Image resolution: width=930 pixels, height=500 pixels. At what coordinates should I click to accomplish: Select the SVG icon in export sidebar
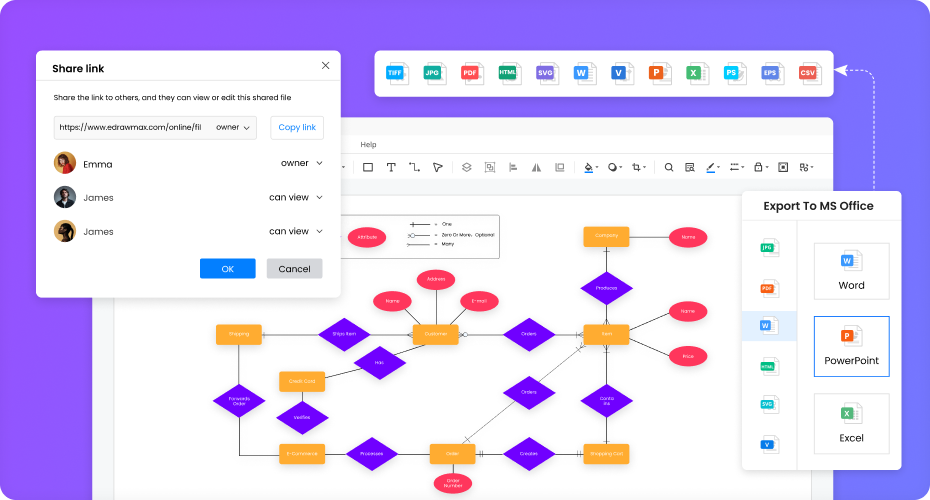point(768,405)
